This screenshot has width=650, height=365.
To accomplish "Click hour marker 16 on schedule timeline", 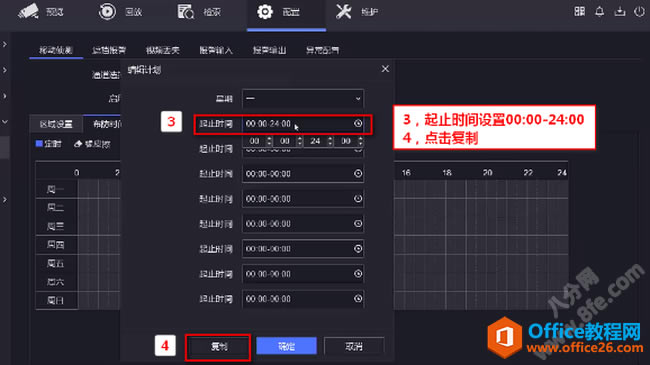I will coord(406,173).
